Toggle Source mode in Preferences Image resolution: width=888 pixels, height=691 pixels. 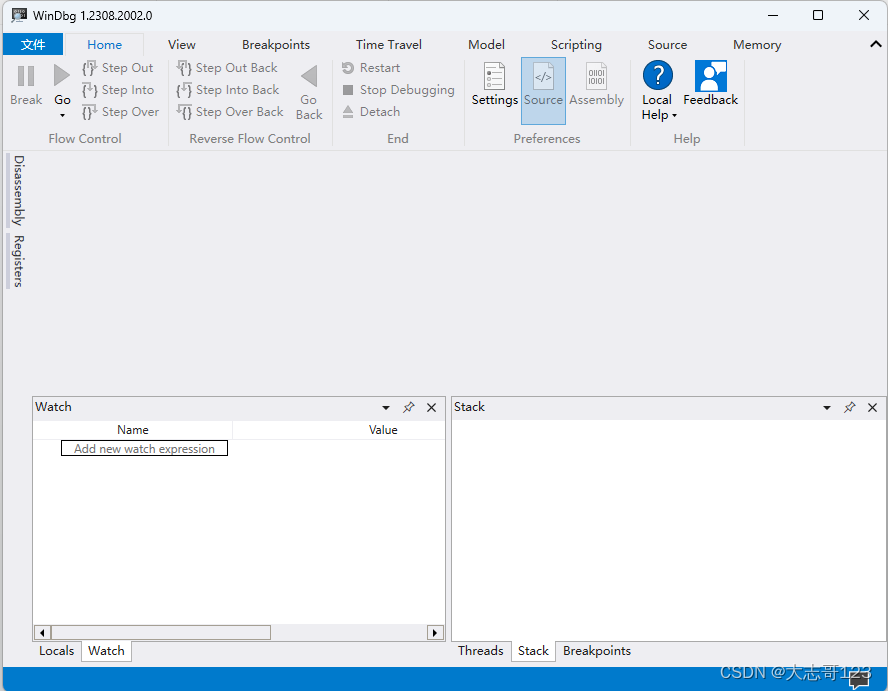[543, 91]
